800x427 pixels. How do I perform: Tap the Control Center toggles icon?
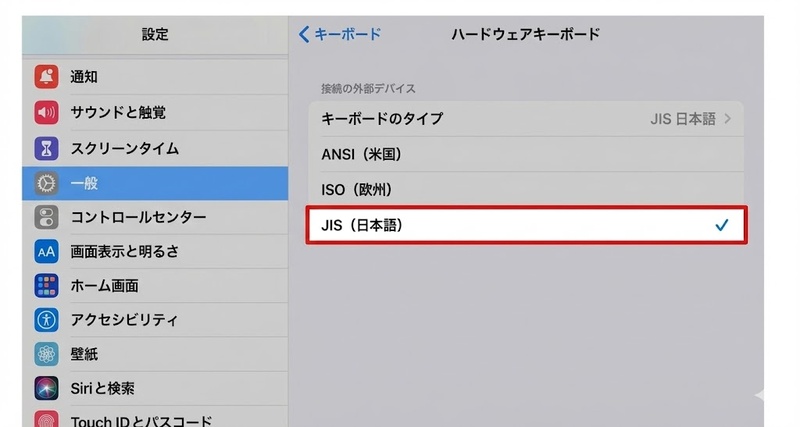[46, 217]
